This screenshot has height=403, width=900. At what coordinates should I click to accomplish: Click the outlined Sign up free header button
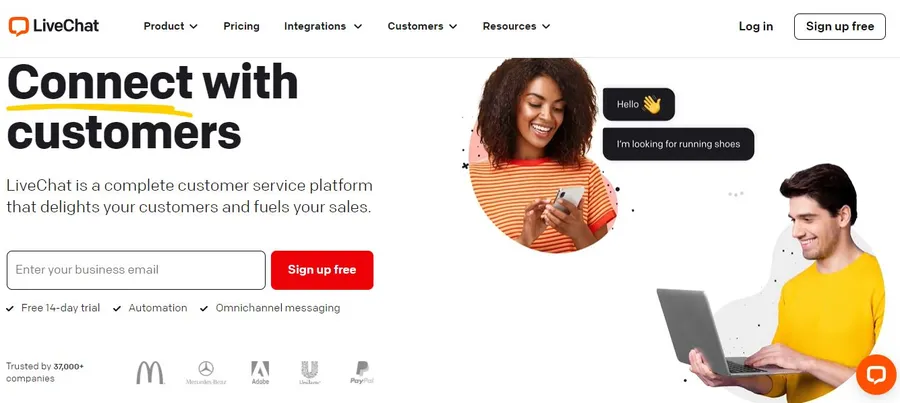pyautogui.click(x=840, y=26)
